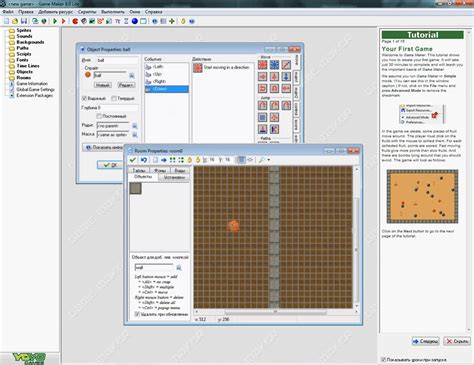Click OK button in Object Properties

click(x=110, y=165)
